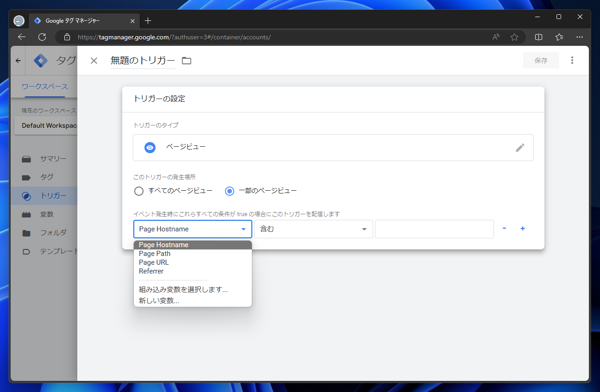Open the Default Workspace selector

46,126
